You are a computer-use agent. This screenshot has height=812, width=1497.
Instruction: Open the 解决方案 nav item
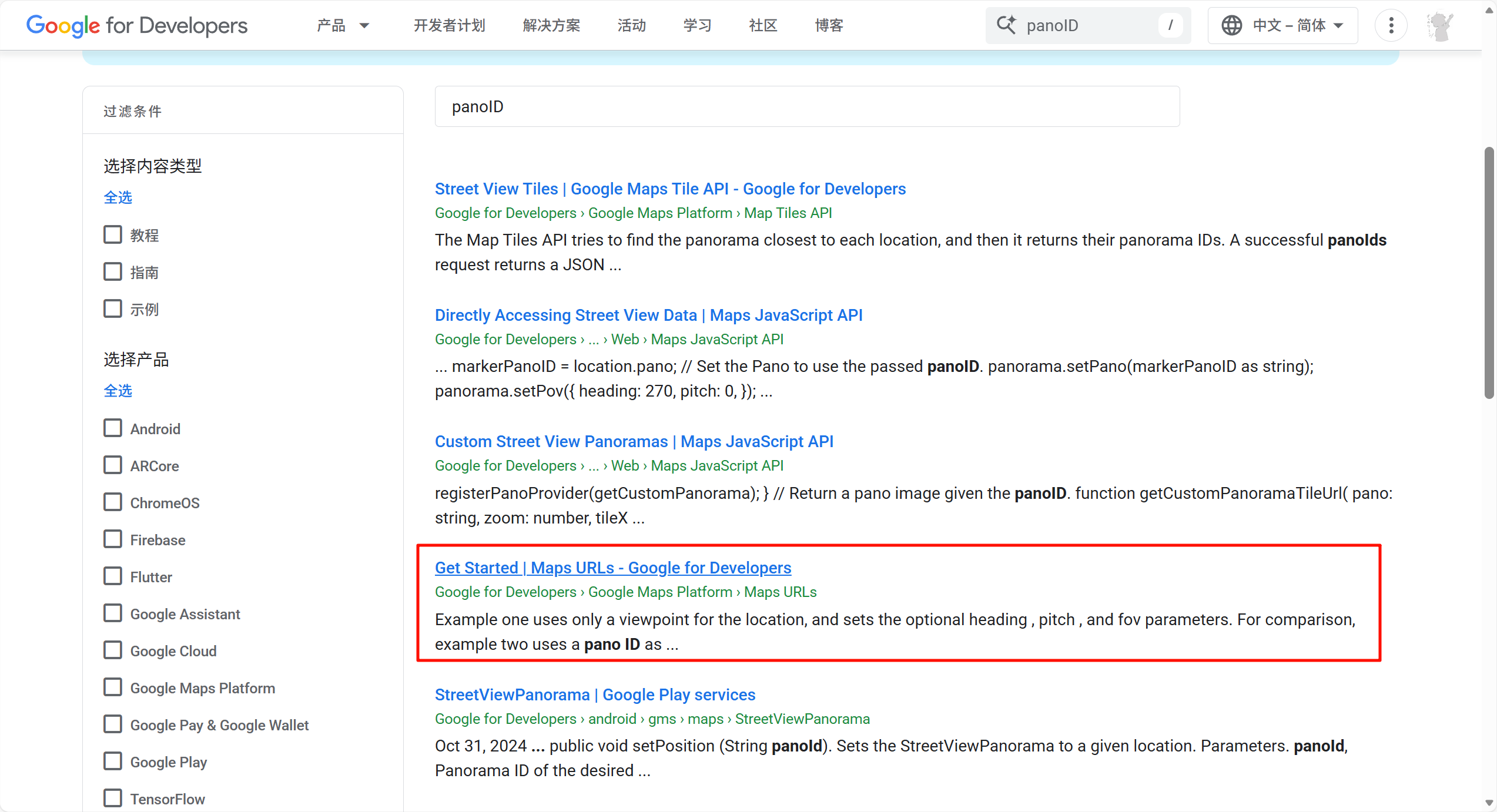pos(551,25)
